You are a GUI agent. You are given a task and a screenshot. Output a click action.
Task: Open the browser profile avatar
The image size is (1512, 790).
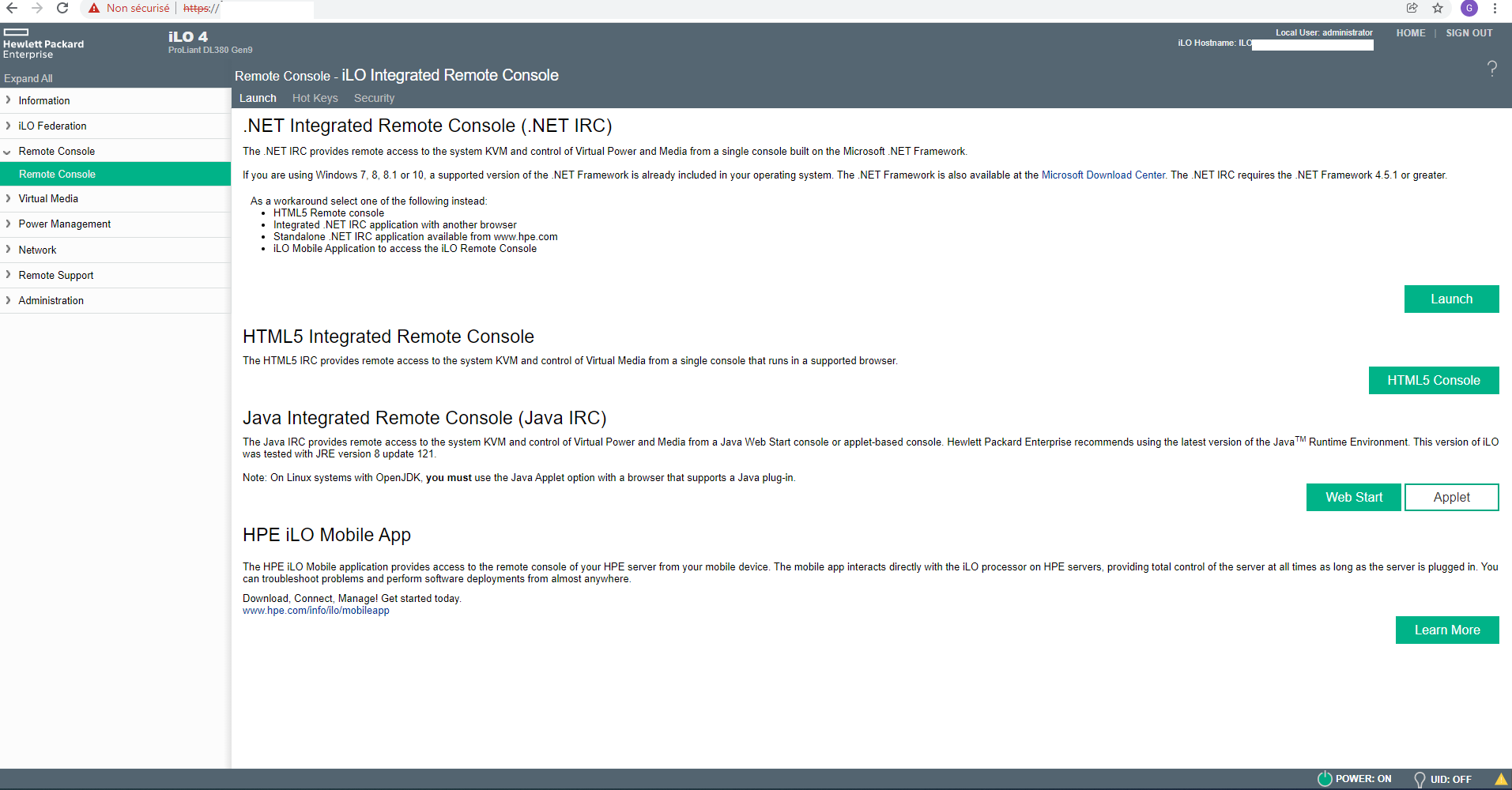[1469, 8]
